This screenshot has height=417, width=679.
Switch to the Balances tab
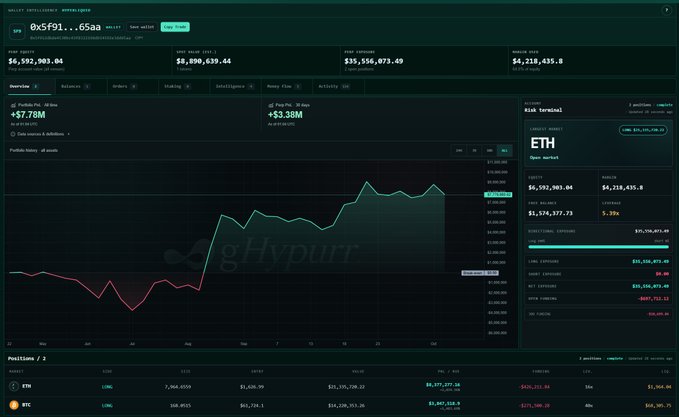pos(81,87)
